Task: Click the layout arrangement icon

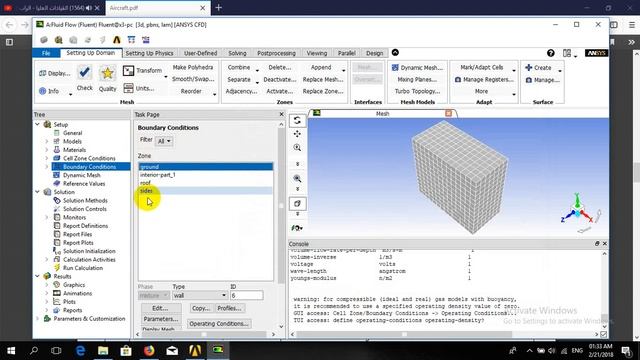Action: click(x=567, y=53)
